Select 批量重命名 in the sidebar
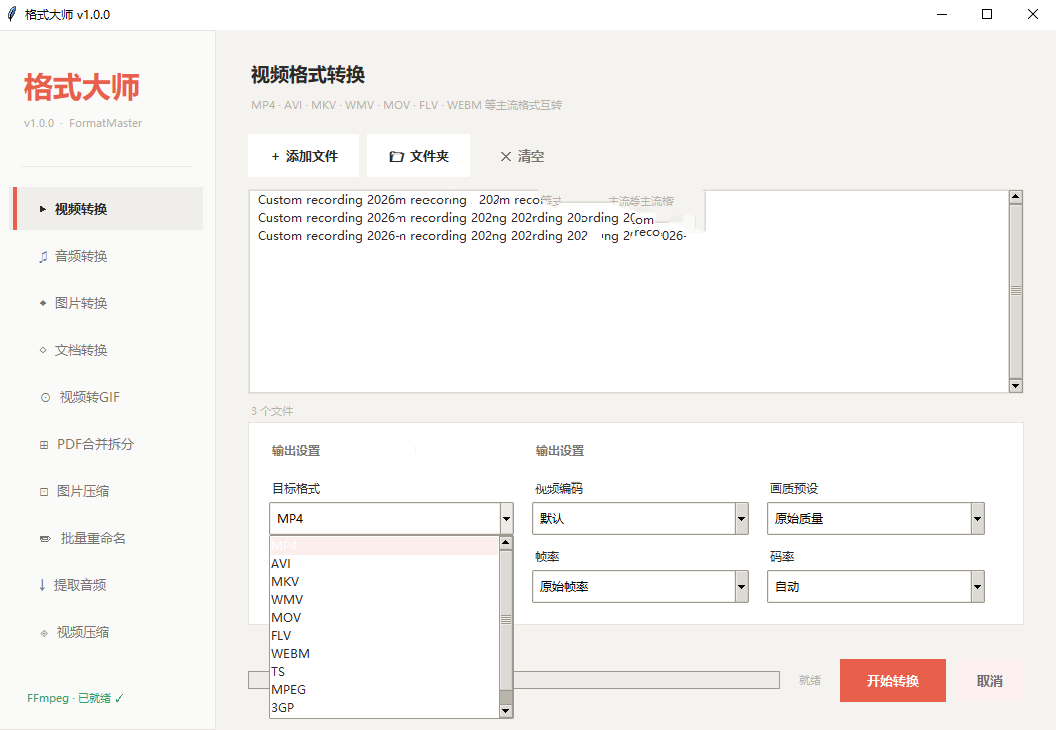Screen dimensions: 1056x730 point(108,538)
